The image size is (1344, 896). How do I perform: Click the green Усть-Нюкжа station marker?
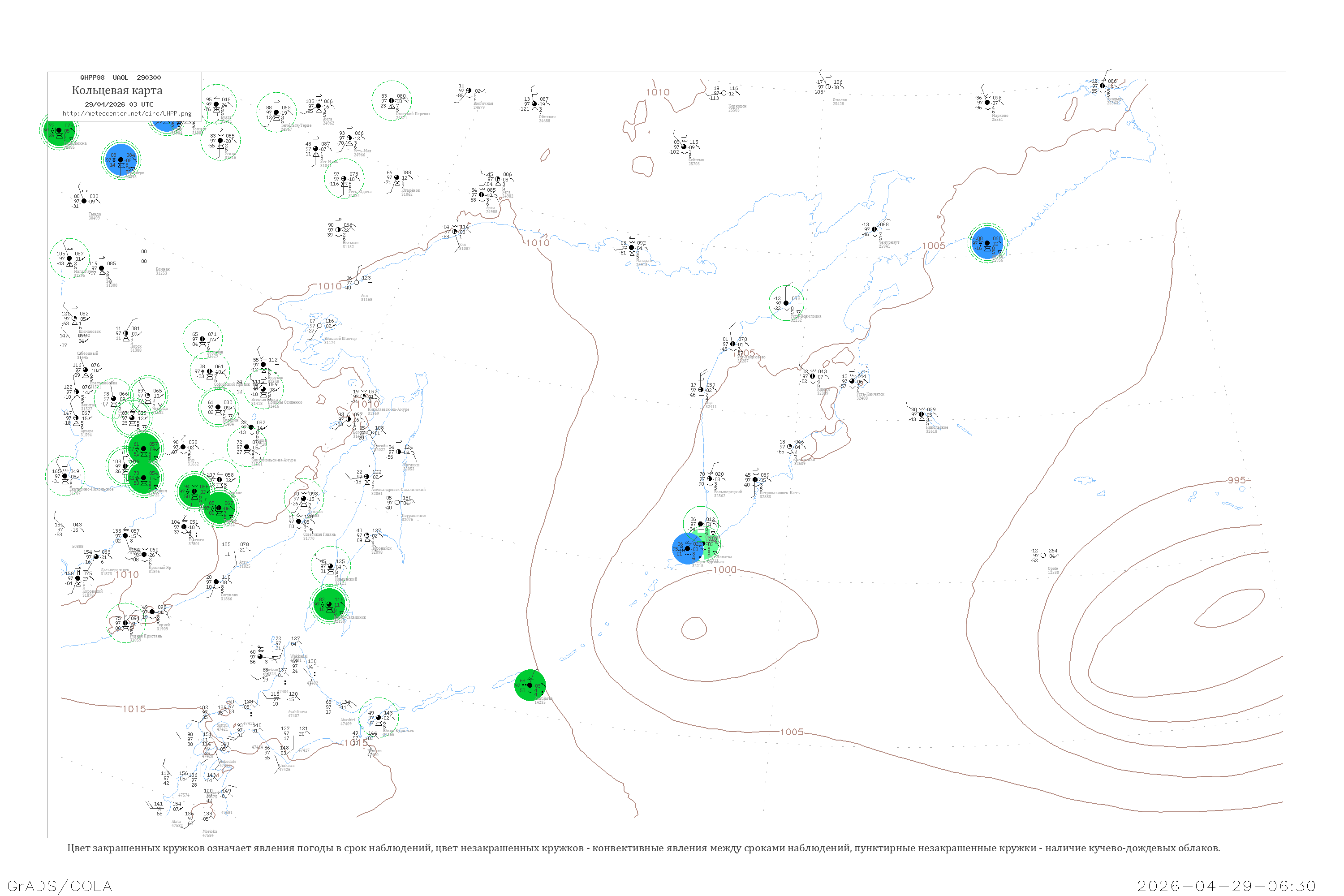click(59, 130)
